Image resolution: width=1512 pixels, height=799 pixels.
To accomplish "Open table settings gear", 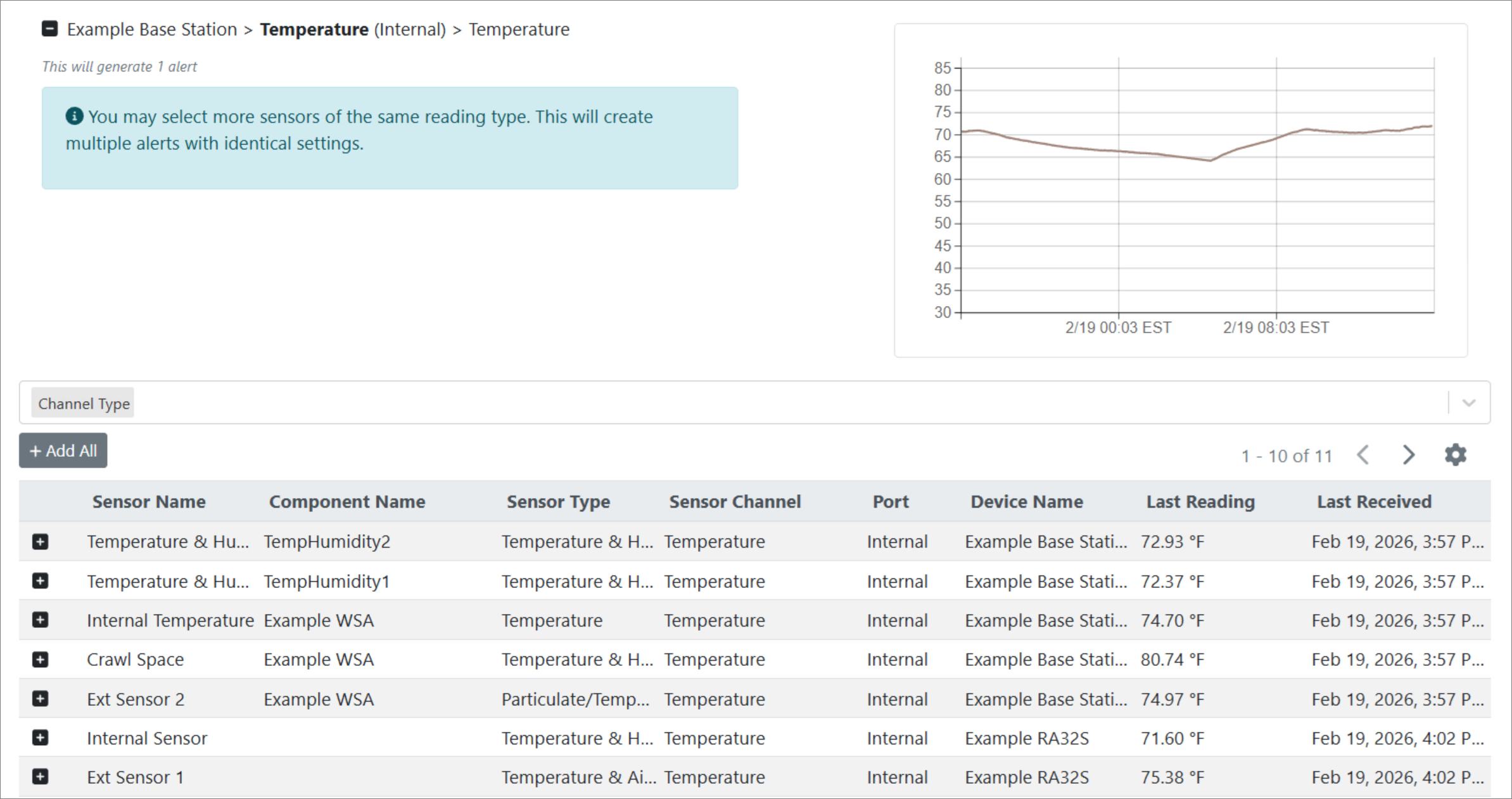I will [1455, 455].
